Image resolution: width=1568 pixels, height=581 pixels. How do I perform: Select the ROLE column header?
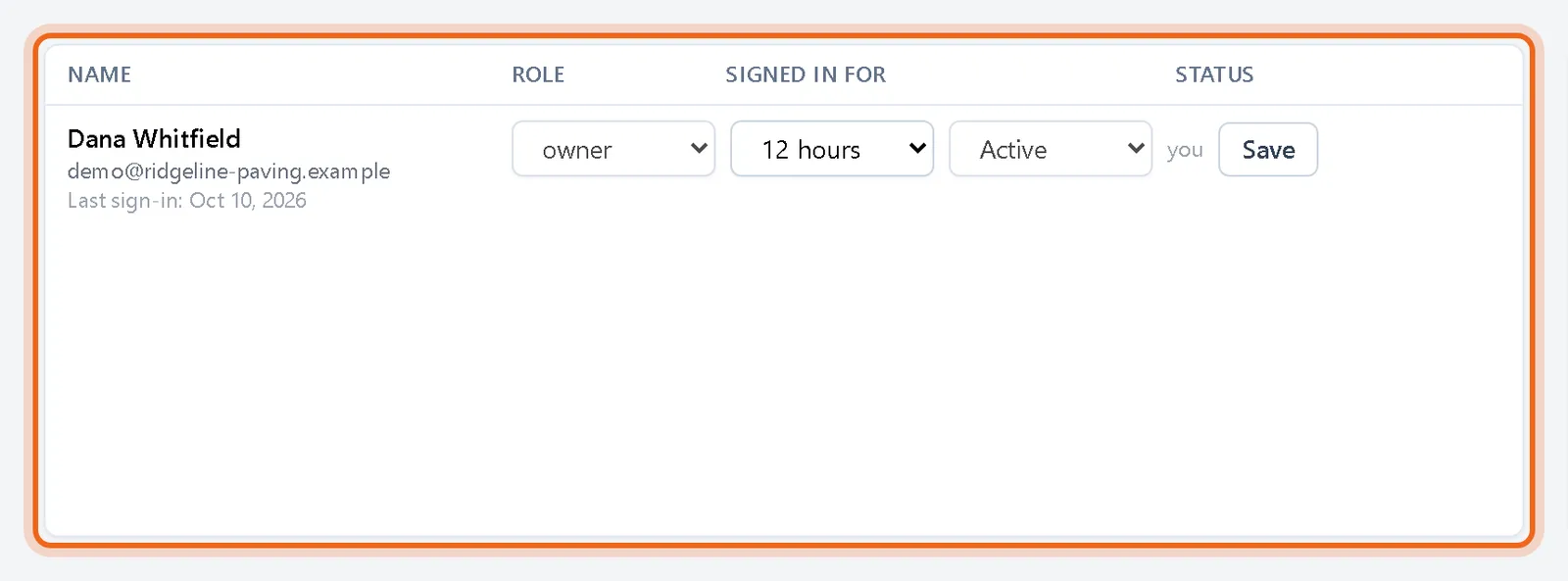tap(538, 74)
